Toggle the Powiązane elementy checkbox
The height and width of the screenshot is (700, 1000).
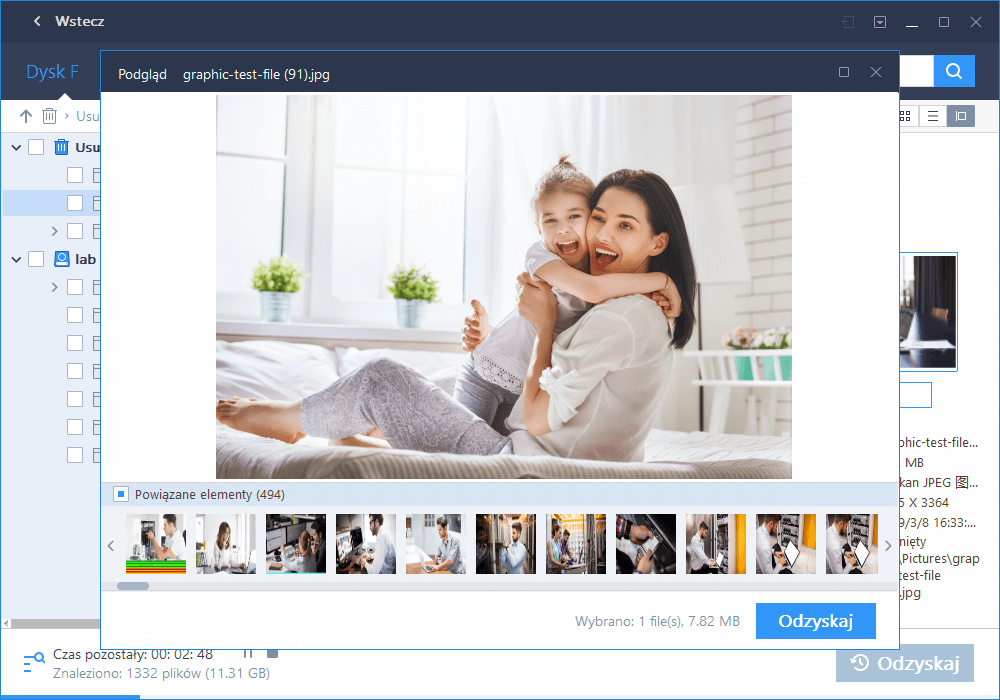pyautogui.click(x=120, y=494)
